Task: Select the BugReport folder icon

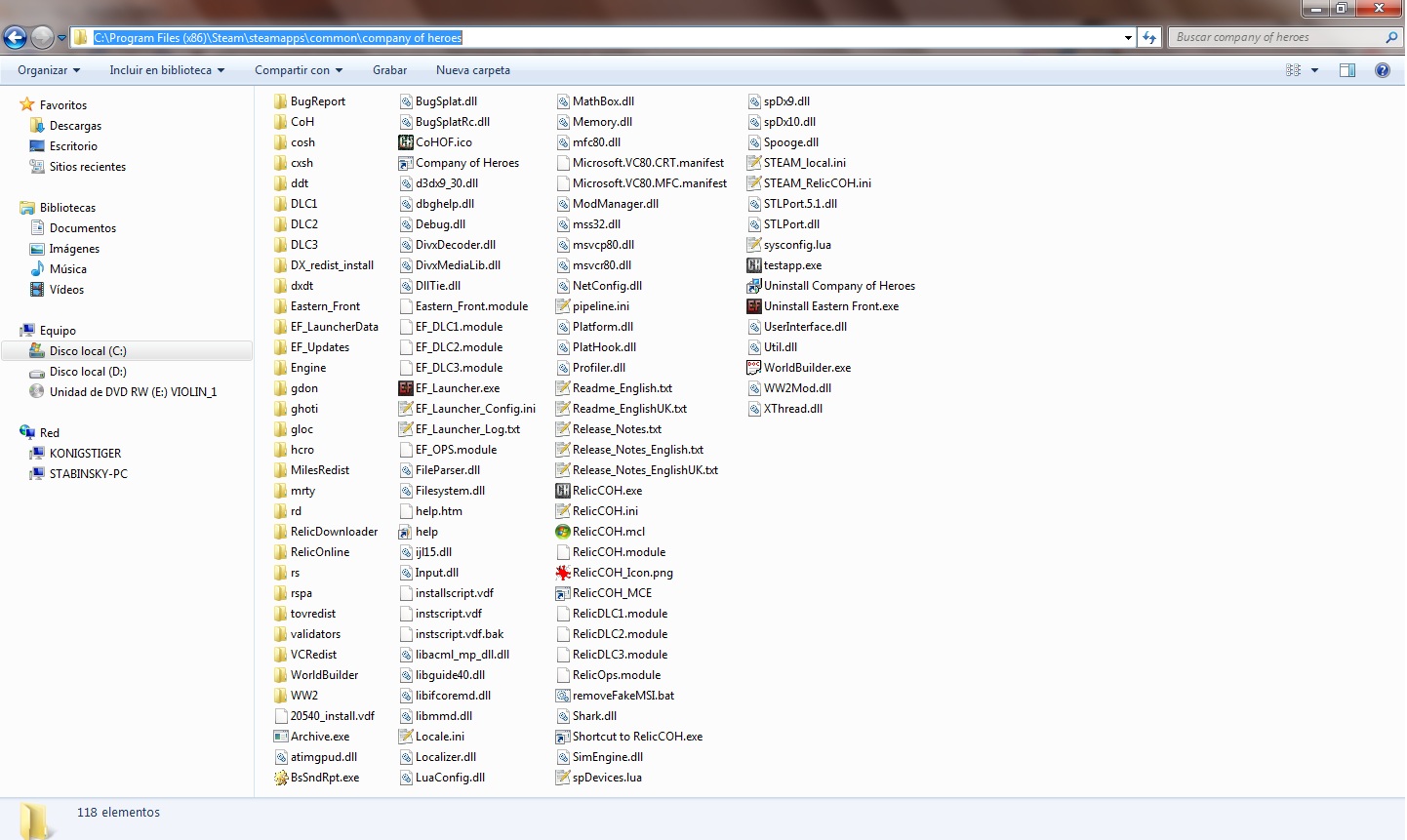Action: coord(281,101)
